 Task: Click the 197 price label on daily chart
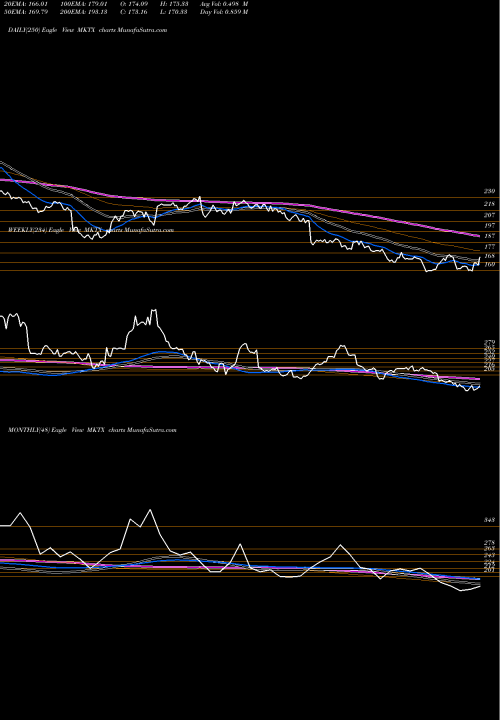coord(489,225)
